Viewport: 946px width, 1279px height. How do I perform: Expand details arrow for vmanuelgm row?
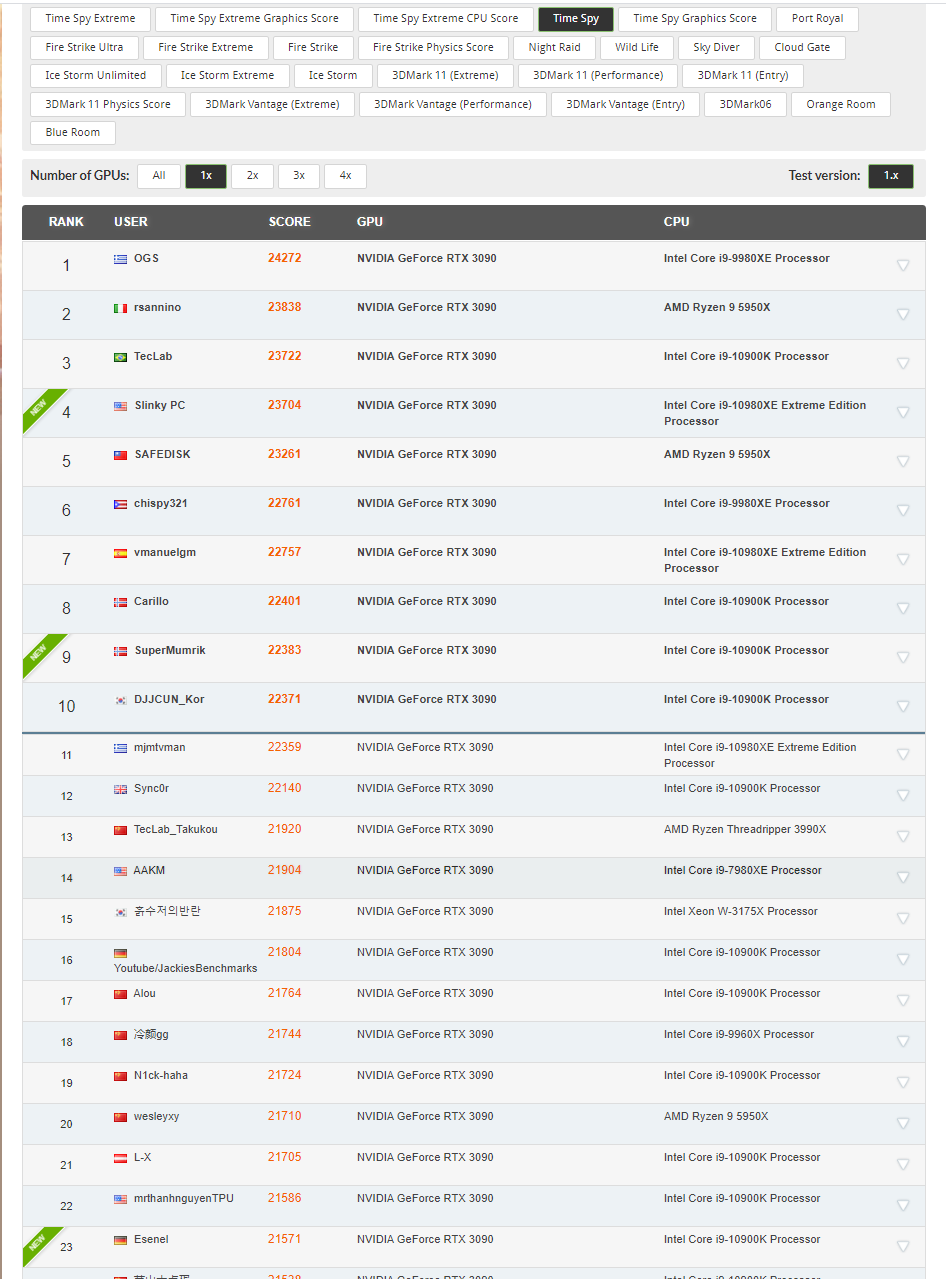tap(903, 559)
